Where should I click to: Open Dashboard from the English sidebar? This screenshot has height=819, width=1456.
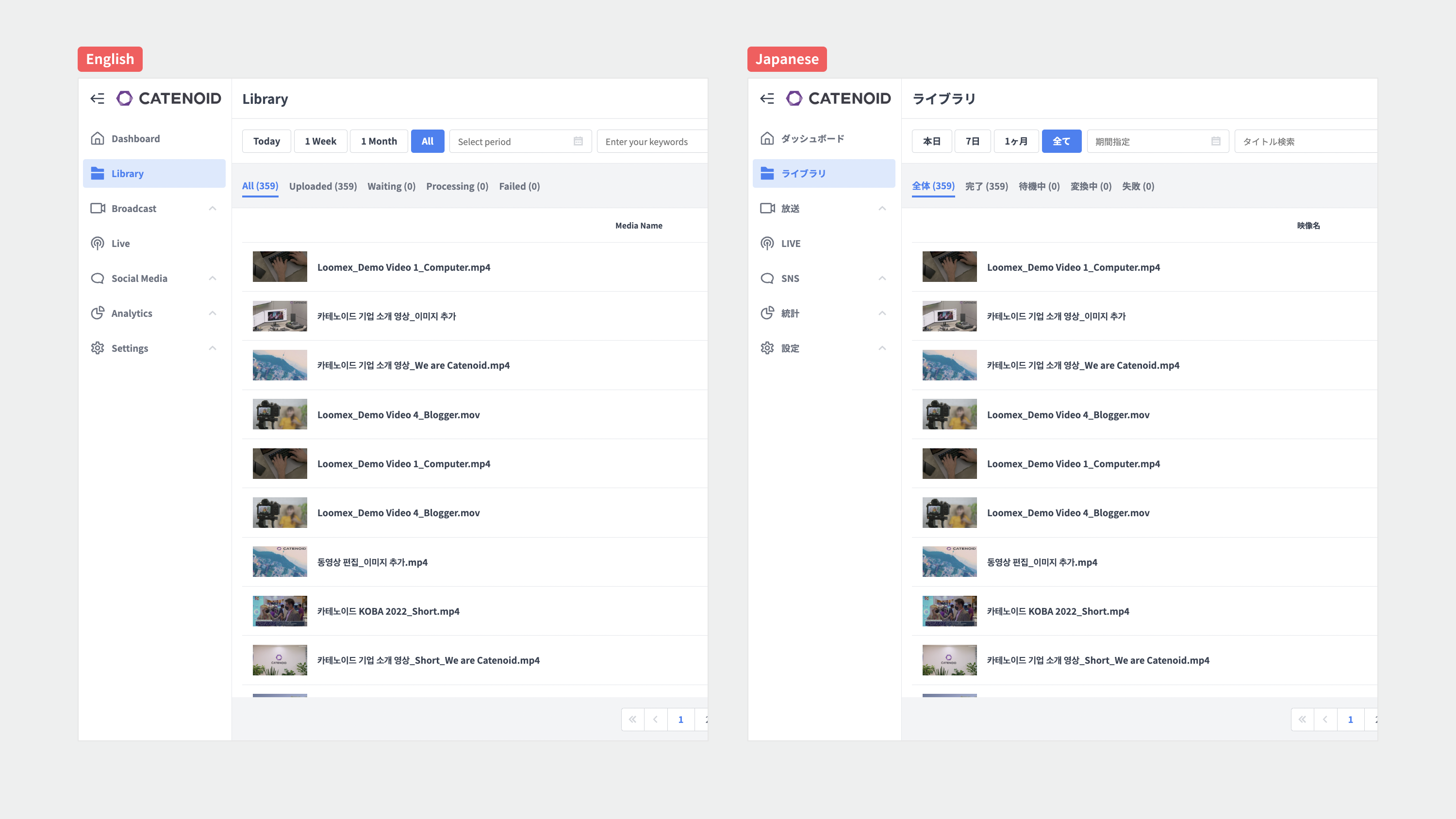tap(135, 138)
